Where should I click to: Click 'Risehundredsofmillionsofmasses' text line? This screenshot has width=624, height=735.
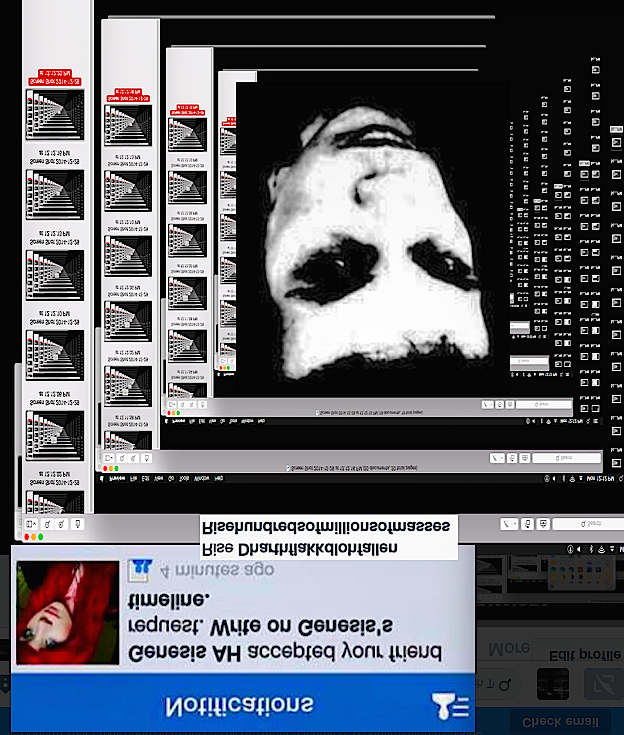point(326,527)
